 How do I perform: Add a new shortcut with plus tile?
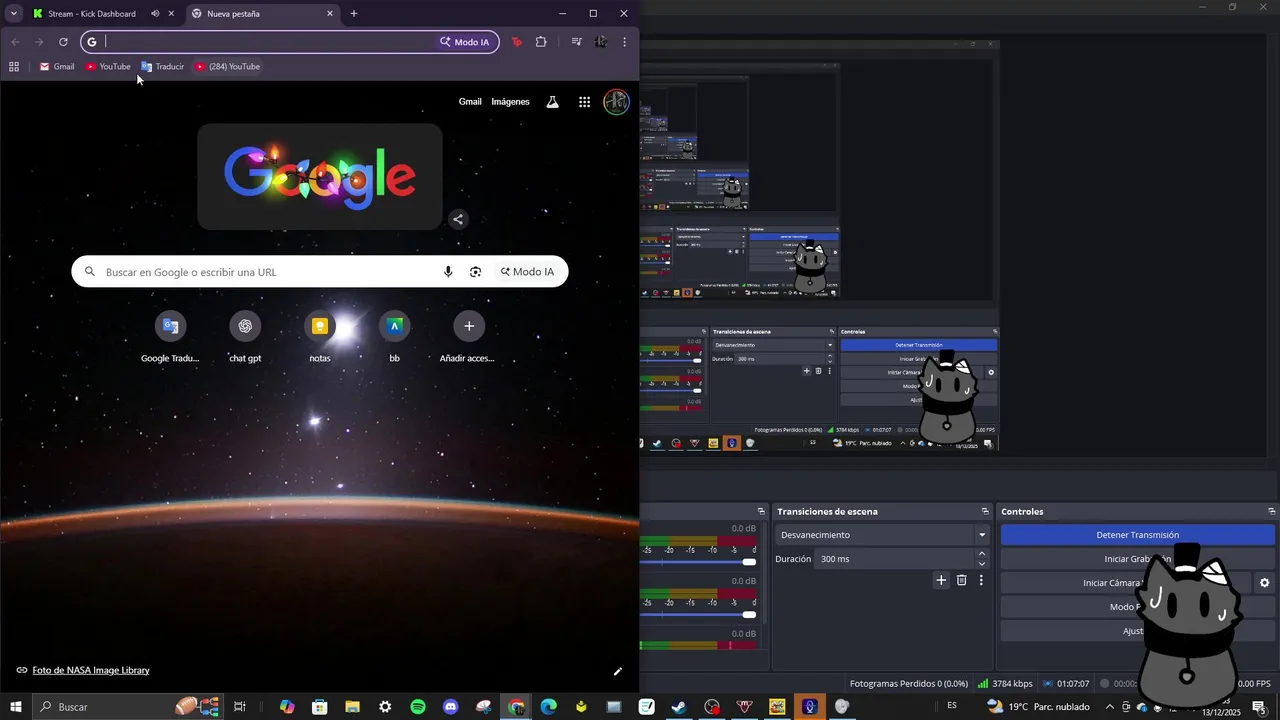point(469,337)
